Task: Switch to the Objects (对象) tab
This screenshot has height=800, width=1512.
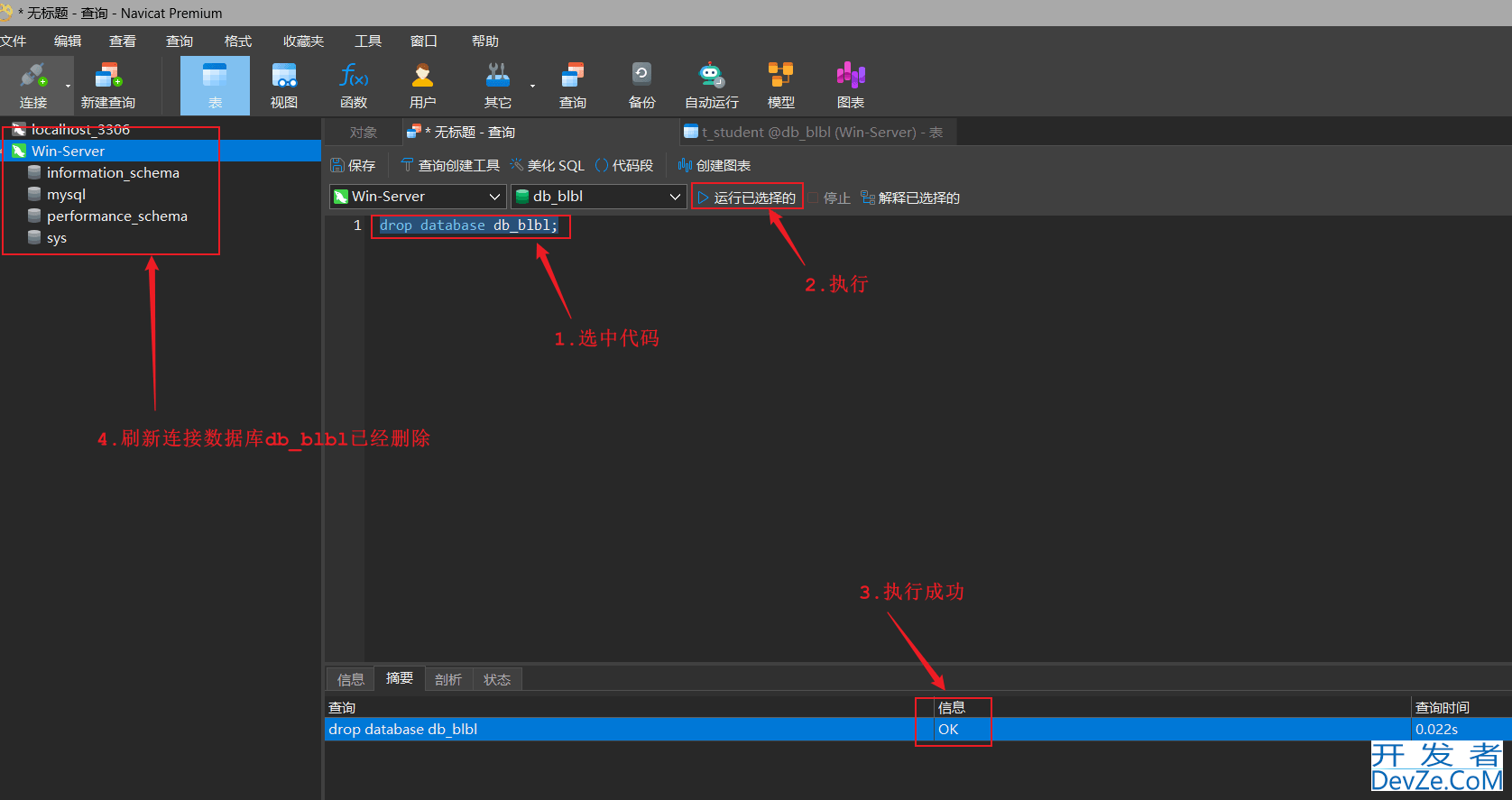Action: click(x=364, y=132)
